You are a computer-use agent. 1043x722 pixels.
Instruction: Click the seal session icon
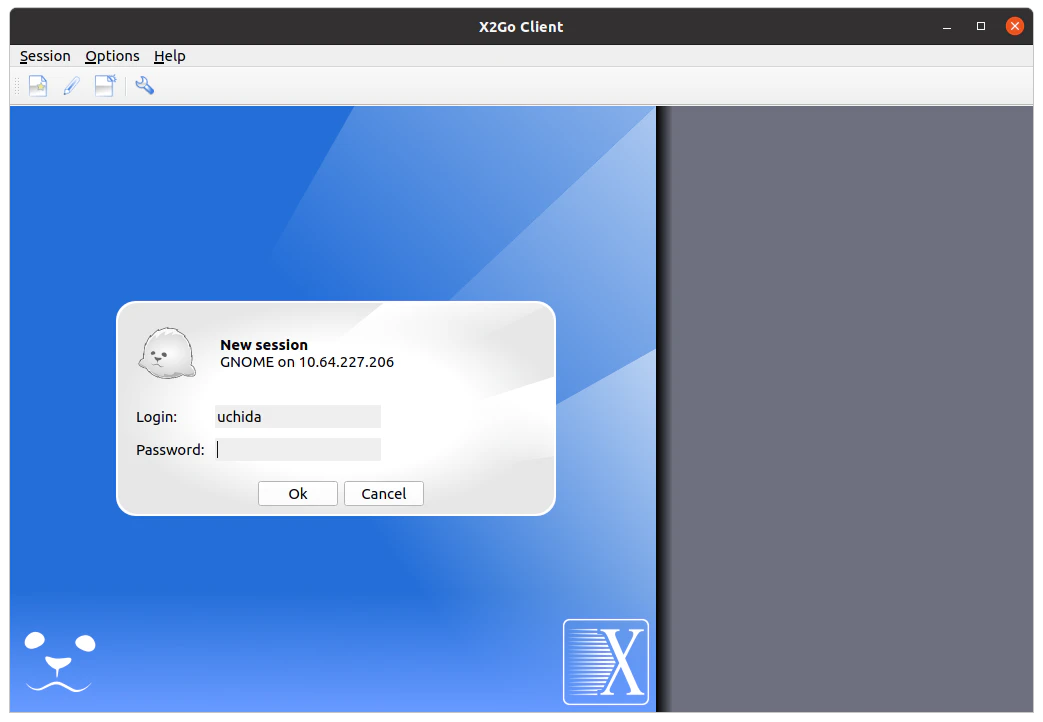(x=168, y=353)
